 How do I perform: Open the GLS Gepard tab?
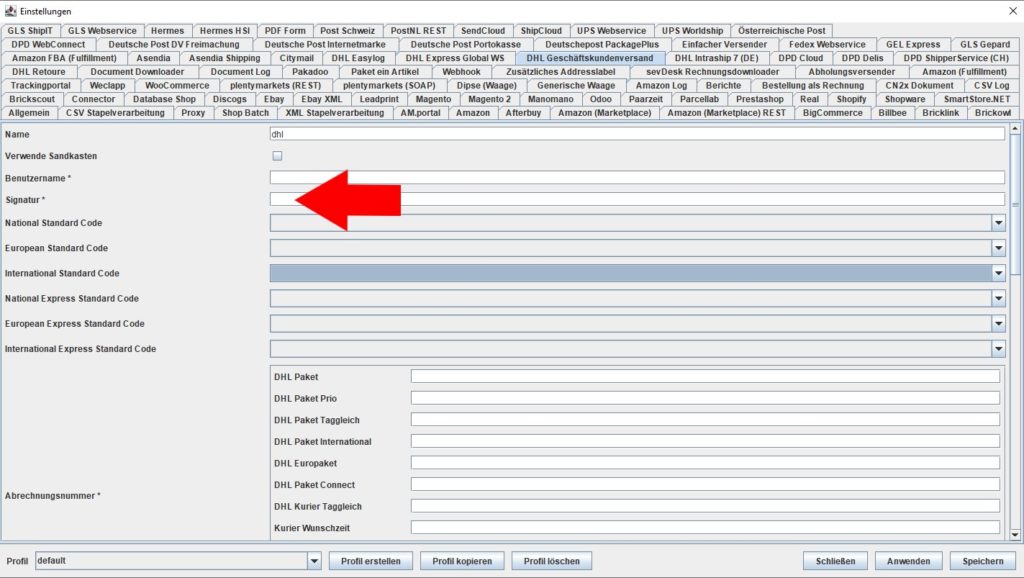(985, 44)
